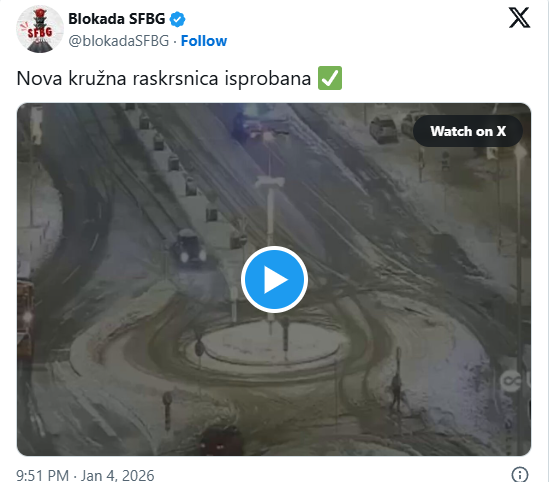Open the Blokada SFBG display name
Image resolution: width=551 pixels, height=482 pixels.
point(117,19)
